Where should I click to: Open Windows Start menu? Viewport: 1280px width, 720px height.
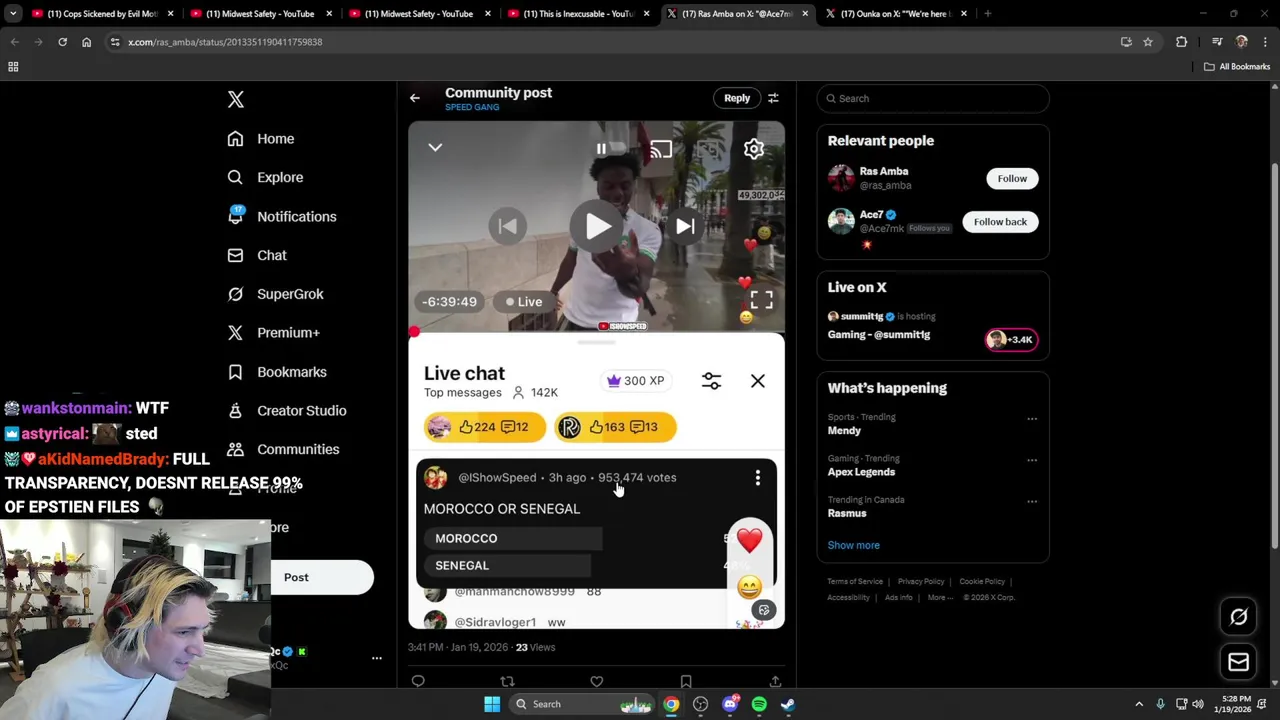click(x=492, y=704)
